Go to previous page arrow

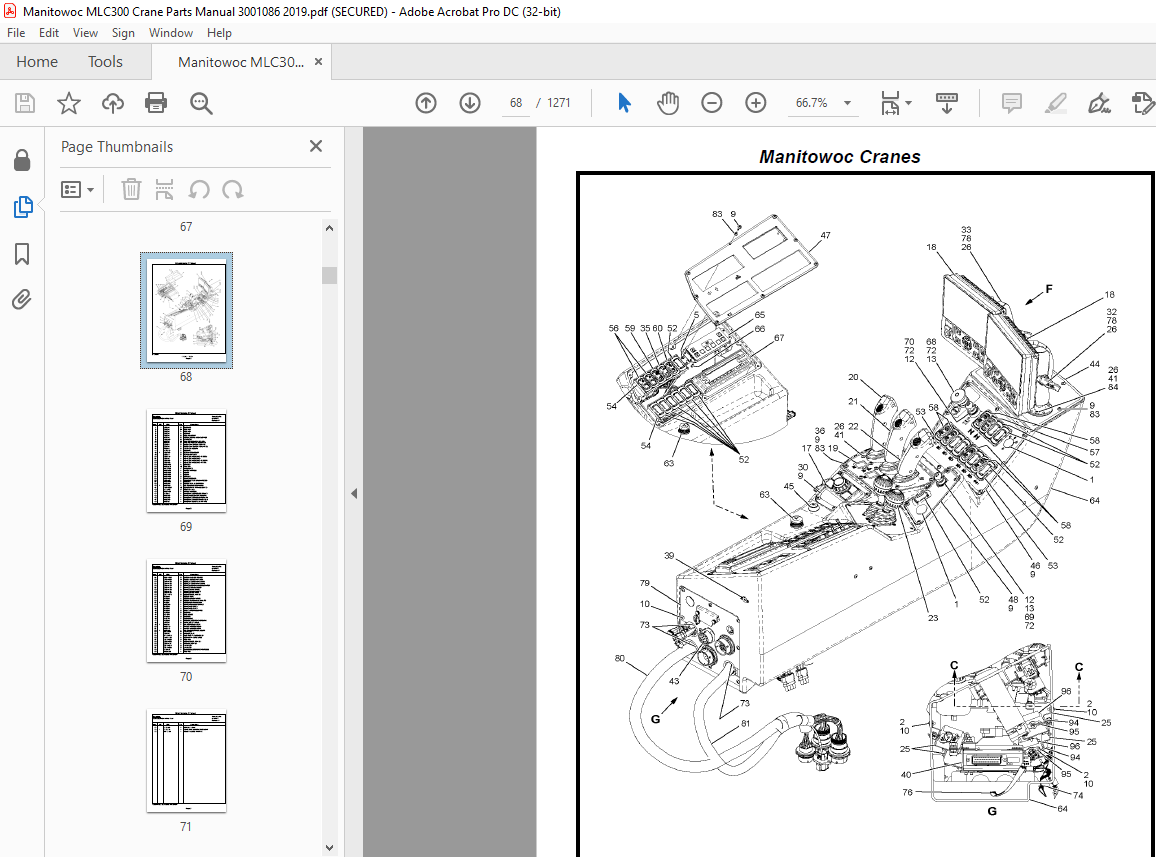point(426,103)
